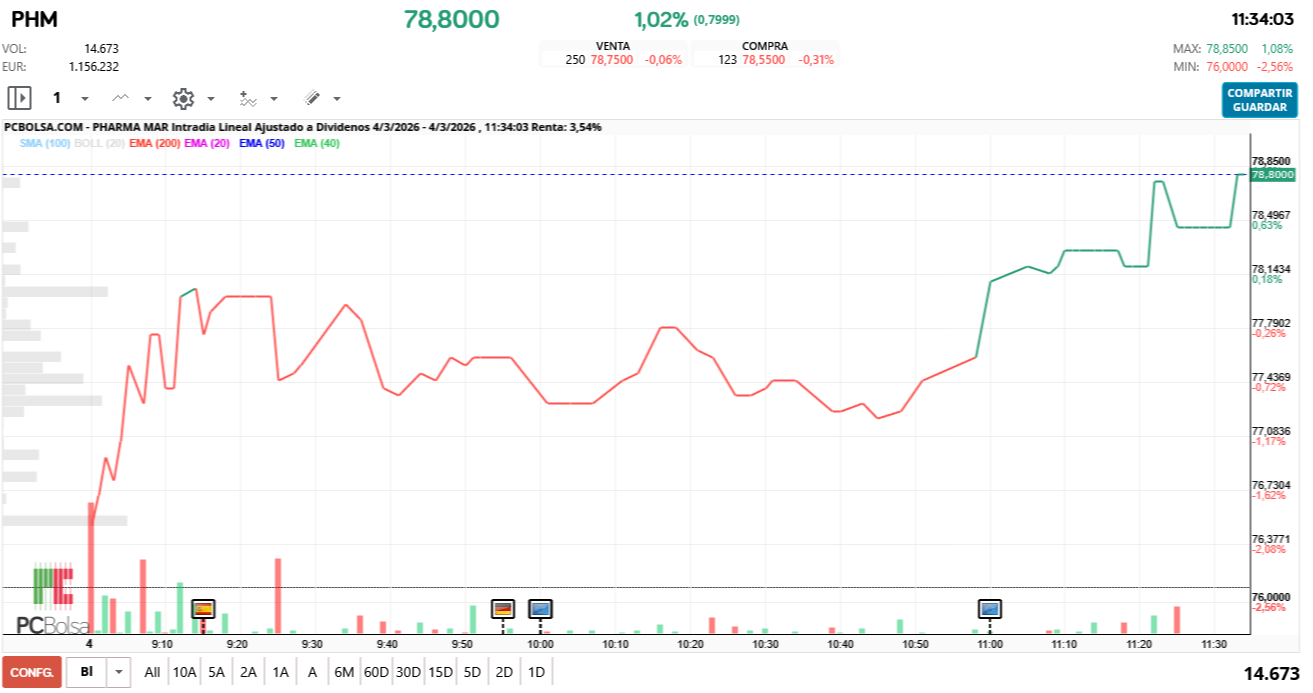
Task: Click the screen event marker near 10:00
Action: (541, 610)
